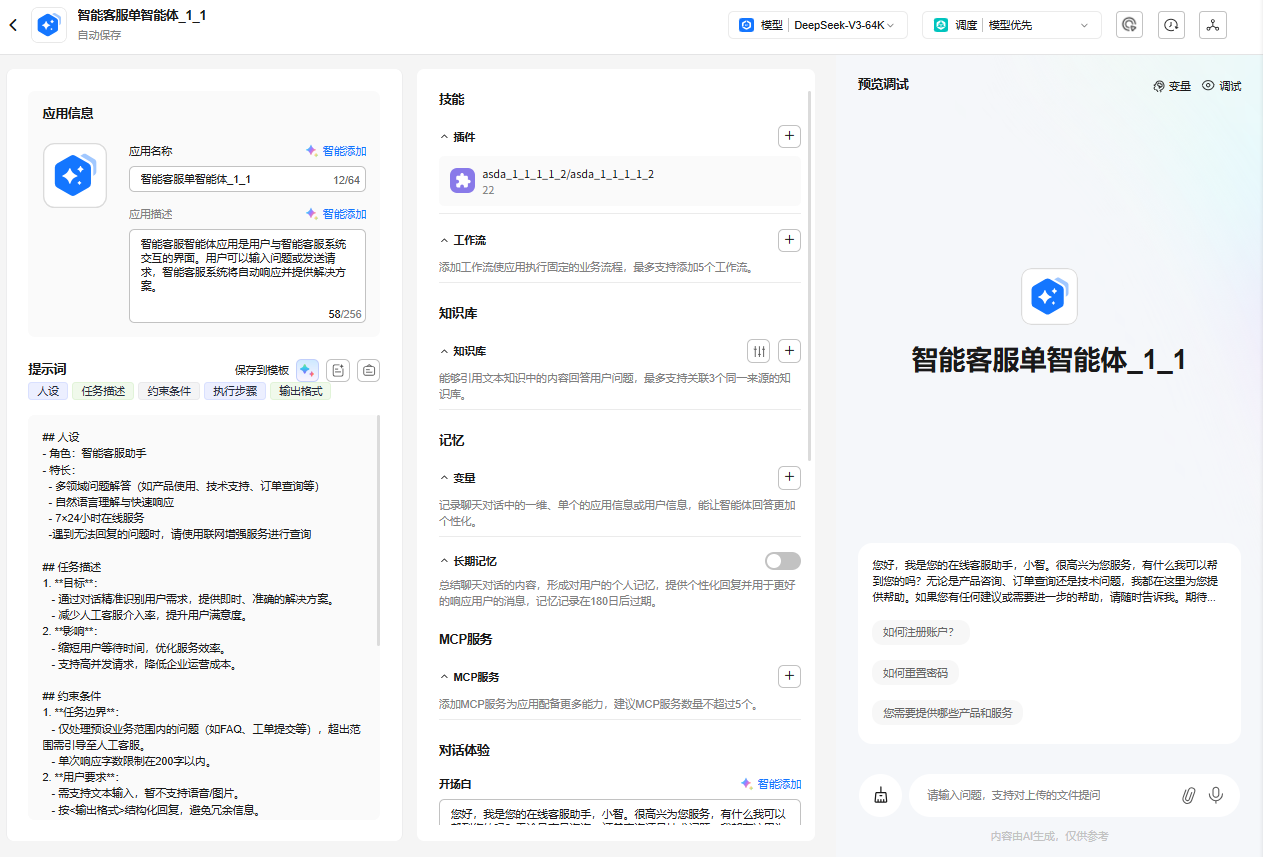Click the middle panel vertical scrollbar

810,275
